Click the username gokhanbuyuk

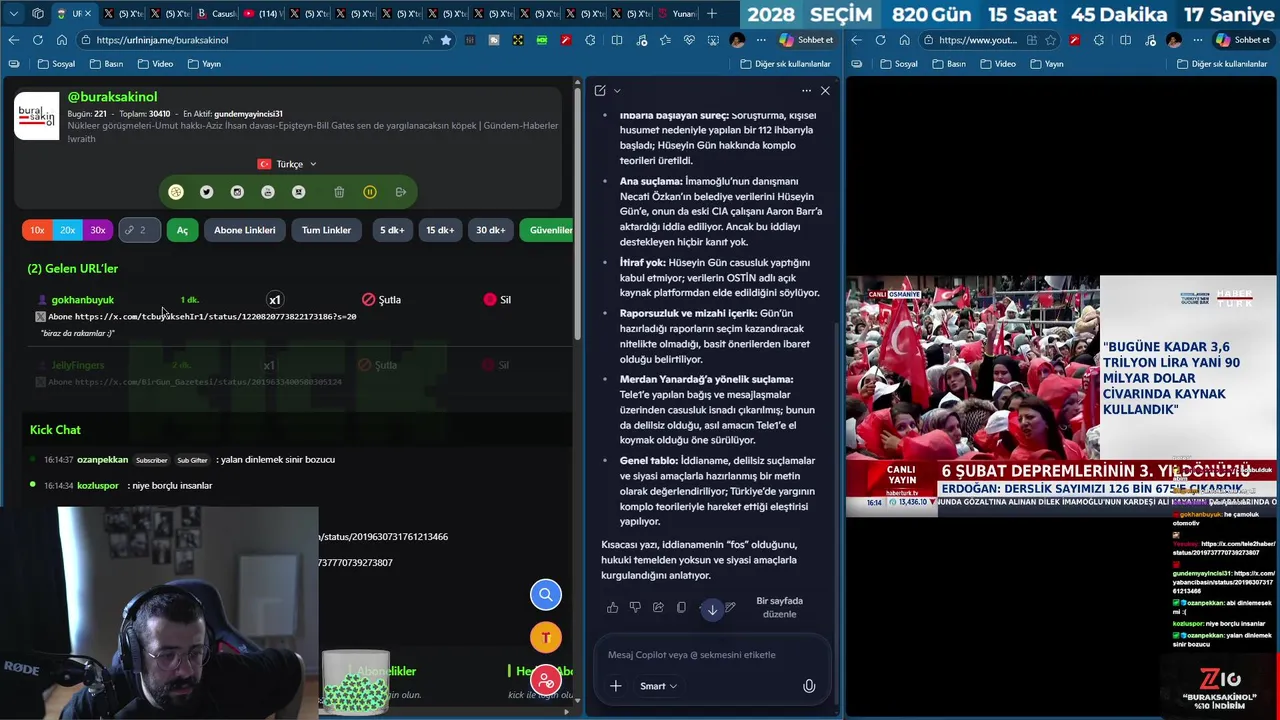(82, 299)
